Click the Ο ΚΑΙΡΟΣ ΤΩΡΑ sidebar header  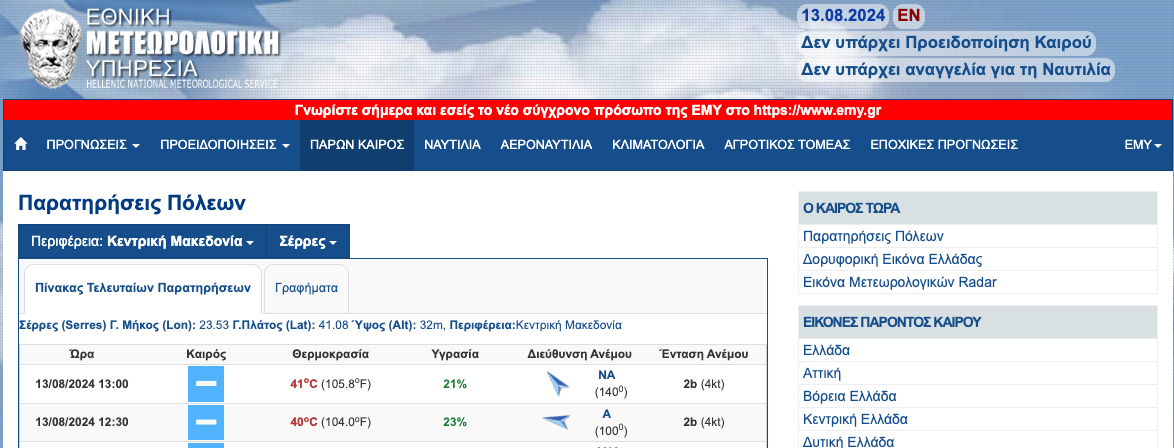[x=978, y=208]
